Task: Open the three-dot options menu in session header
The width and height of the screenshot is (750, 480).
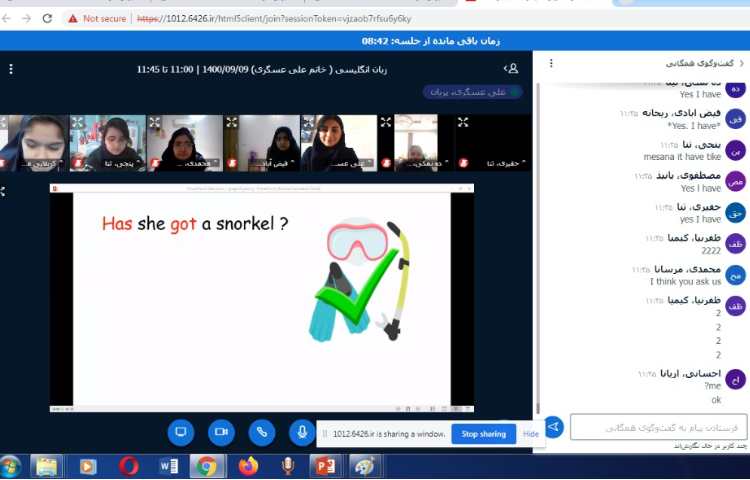Action: pyautogui.click(x=11, y=69)
